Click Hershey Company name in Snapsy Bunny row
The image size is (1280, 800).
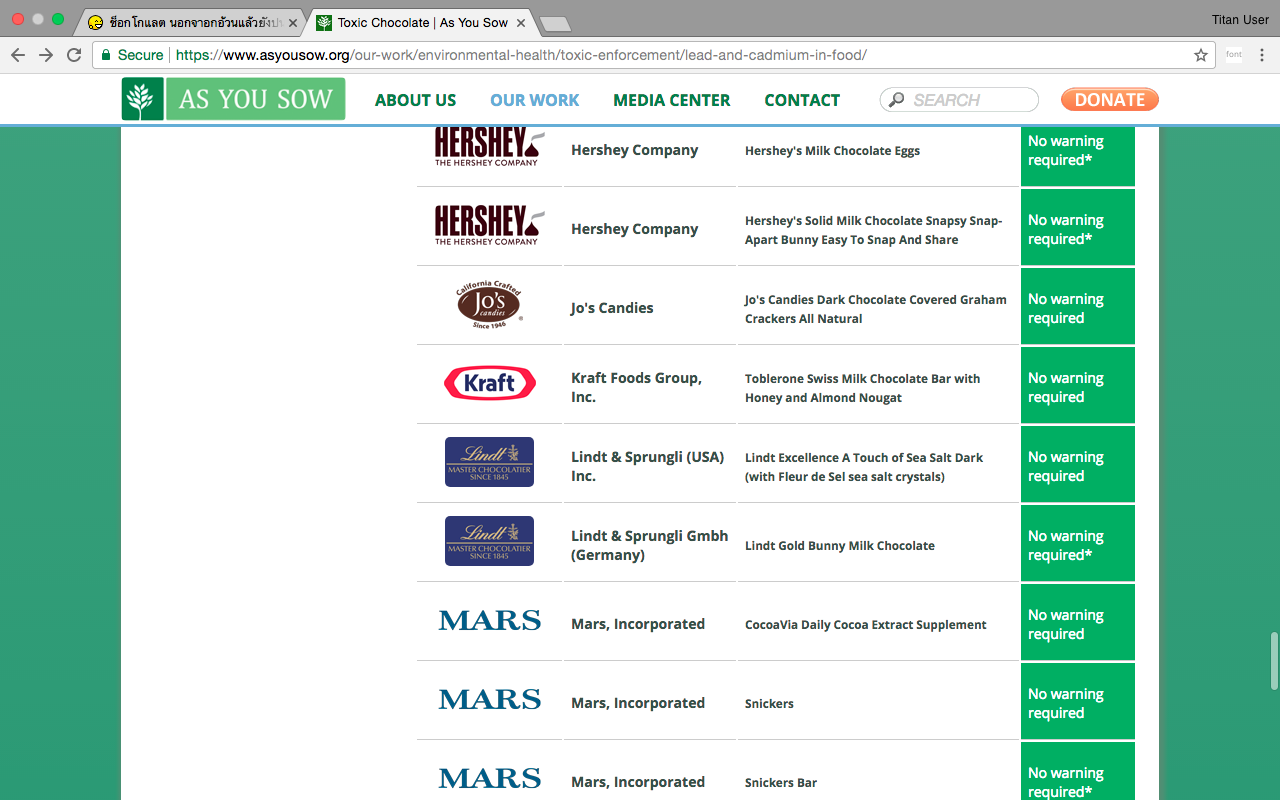[x=634, y=229]
